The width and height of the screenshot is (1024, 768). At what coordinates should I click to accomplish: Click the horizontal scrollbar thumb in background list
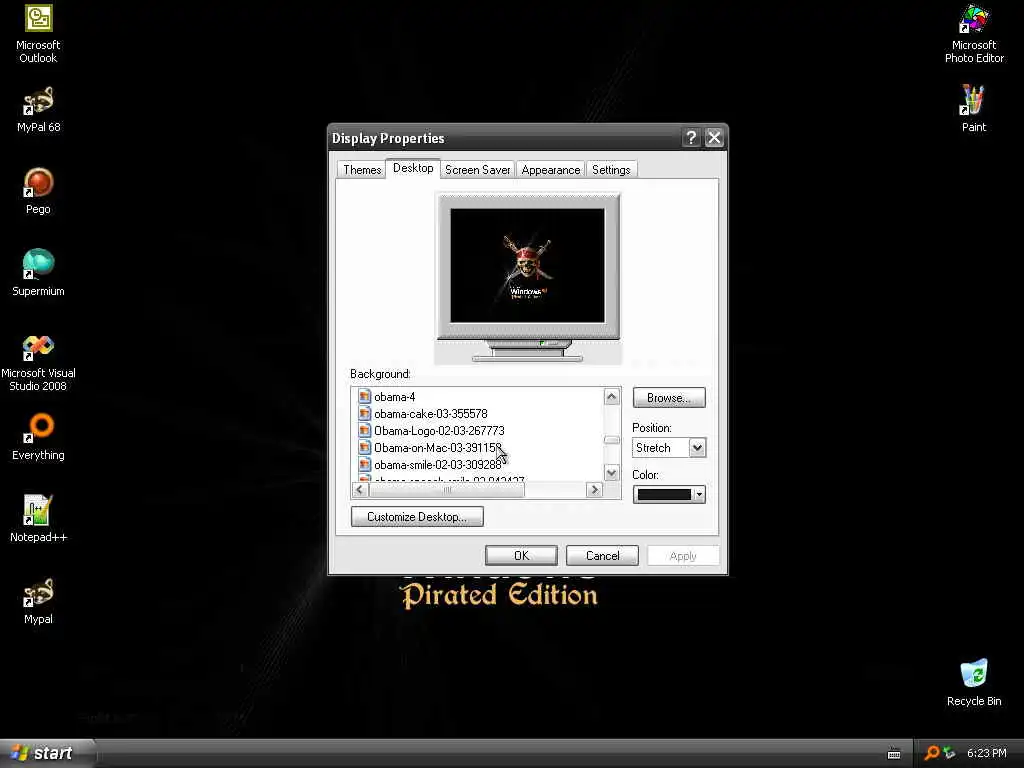pyautogui.click(x=447, y=489)
